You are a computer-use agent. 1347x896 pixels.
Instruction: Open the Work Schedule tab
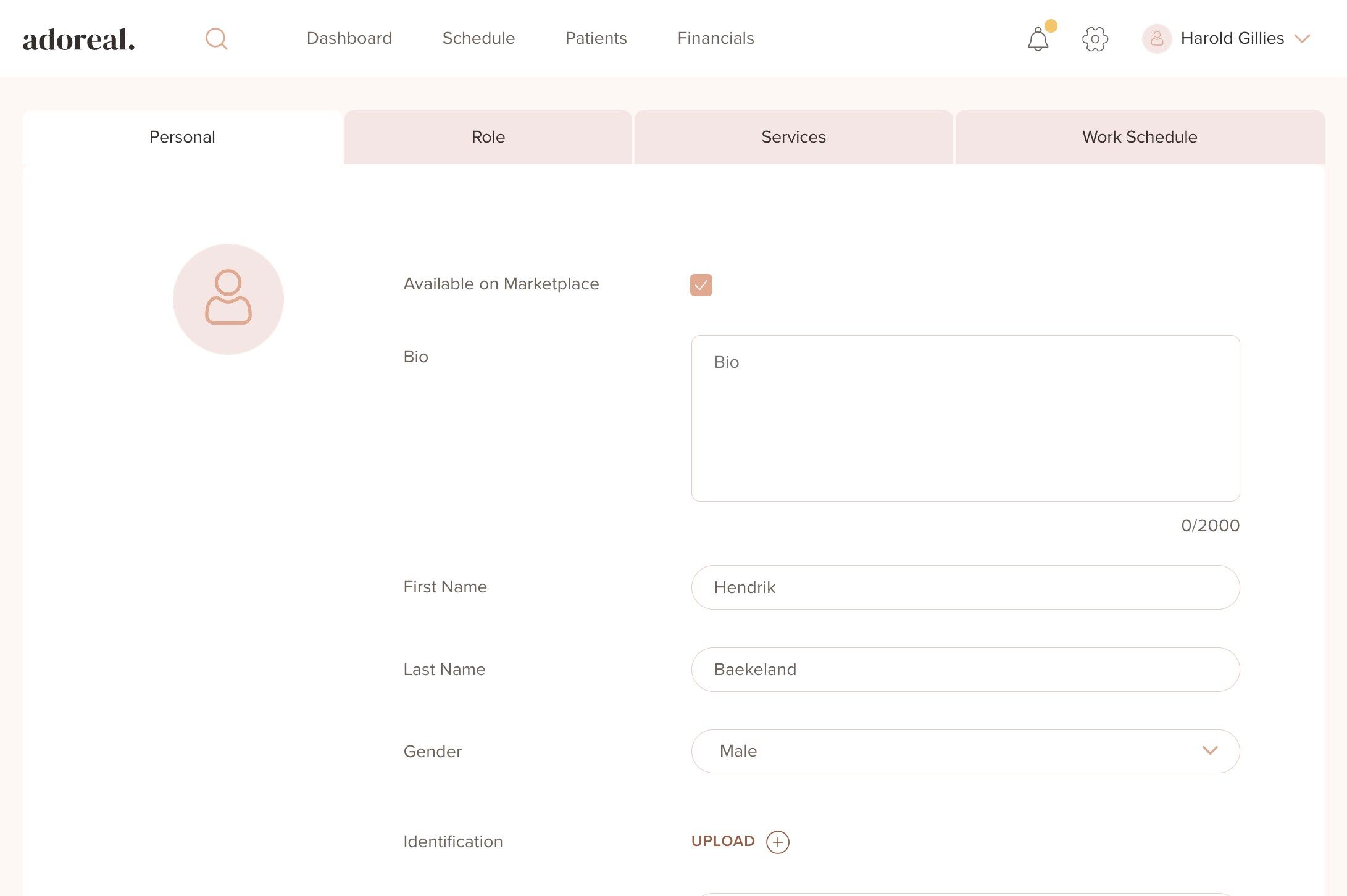click(x=1140, y=137)
